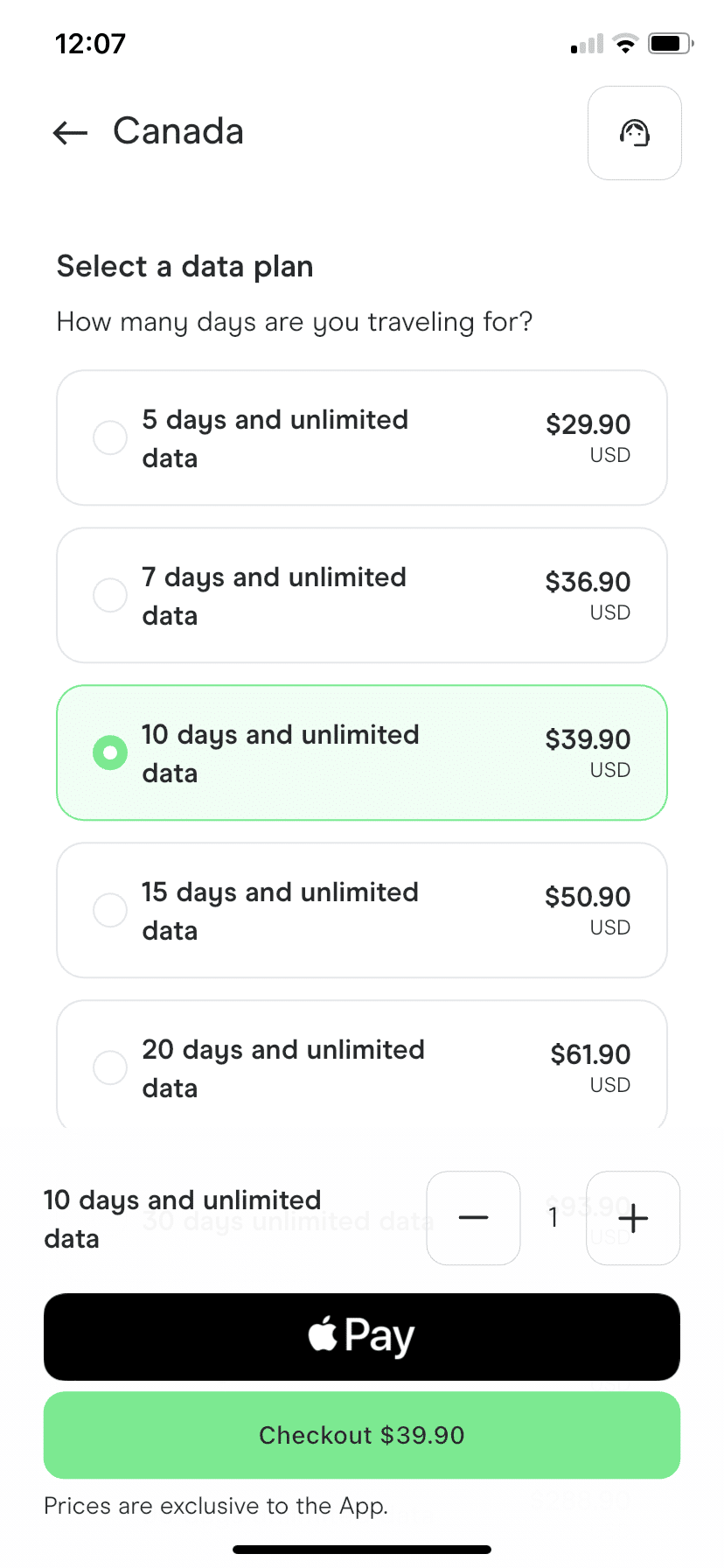724x1568 pixels.
Task: Tap the Wi-Fi status icon
Action: click(625, 44)
